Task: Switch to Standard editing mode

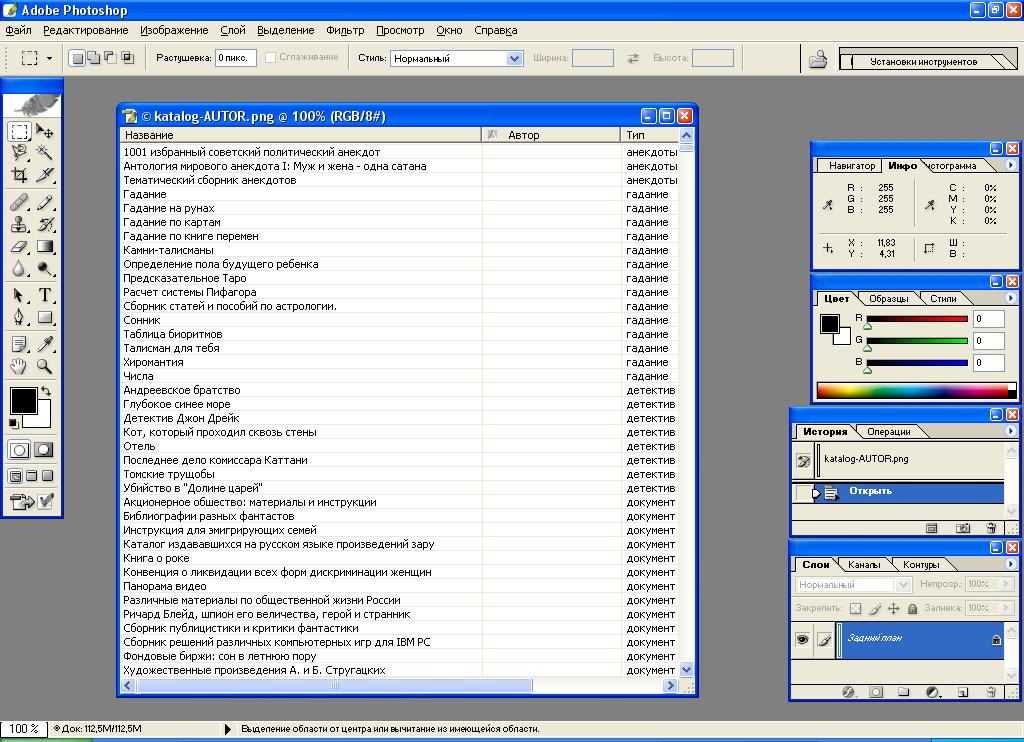Action: [x=20, y=450]
